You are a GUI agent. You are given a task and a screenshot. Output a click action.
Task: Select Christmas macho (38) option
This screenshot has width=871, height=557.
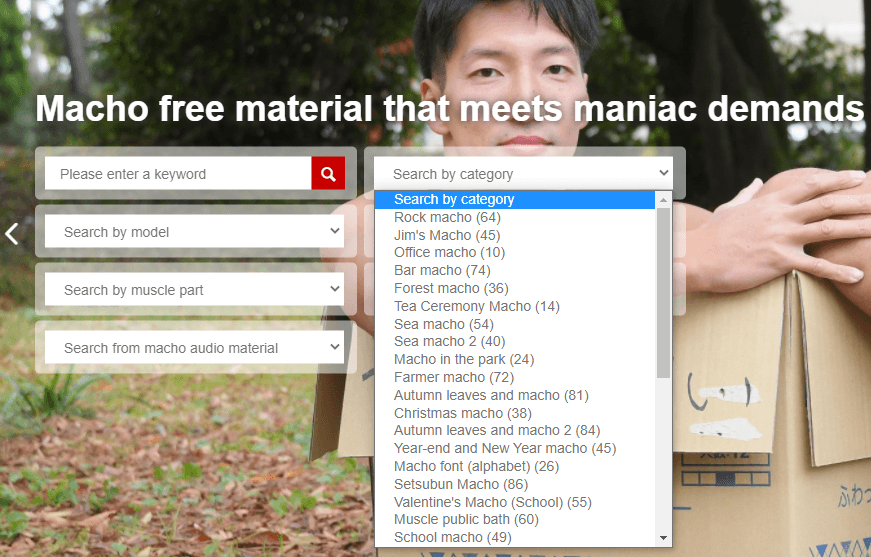515,413
